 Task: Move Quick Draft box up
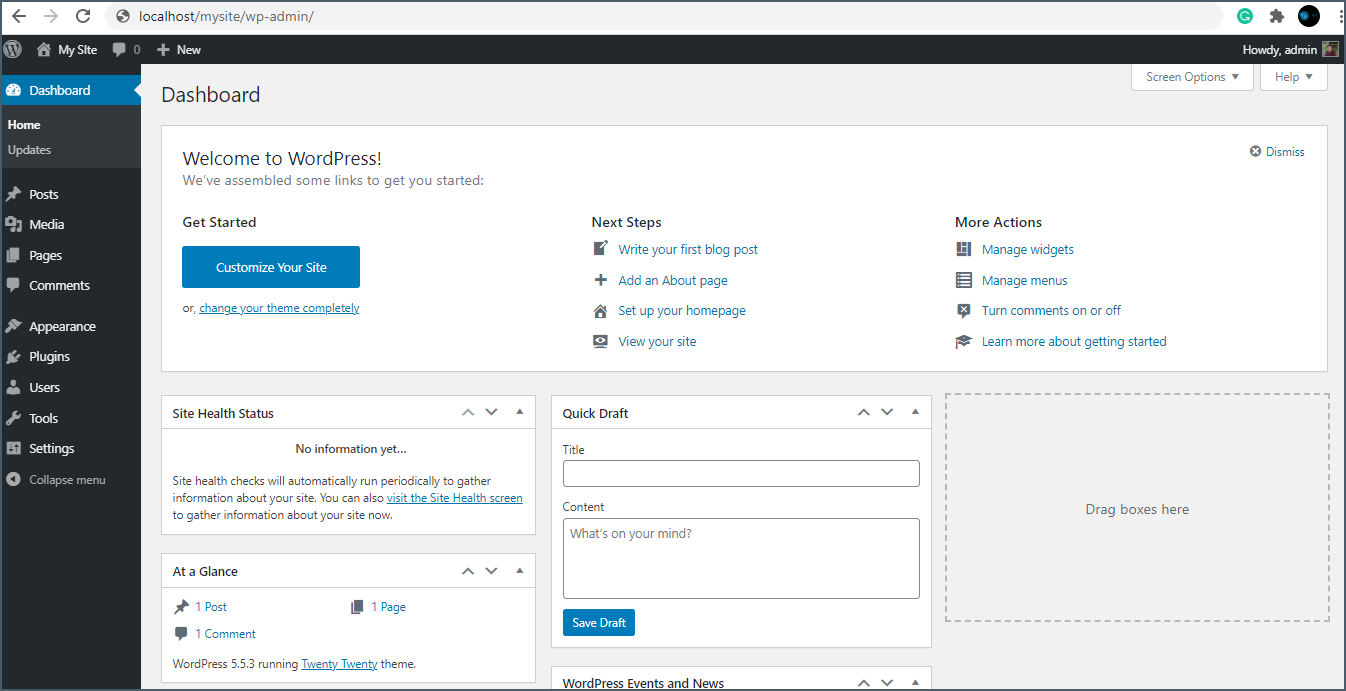(863, 412)
